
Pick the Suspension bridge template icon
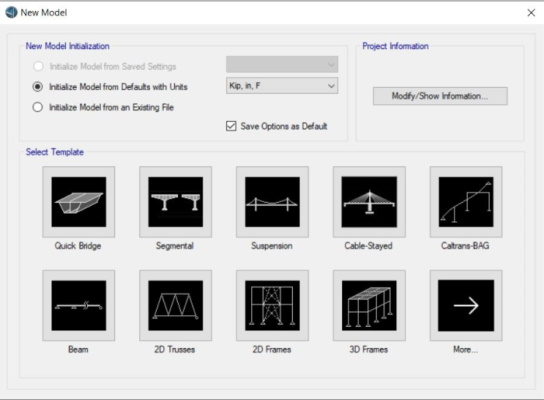[272, 202]
